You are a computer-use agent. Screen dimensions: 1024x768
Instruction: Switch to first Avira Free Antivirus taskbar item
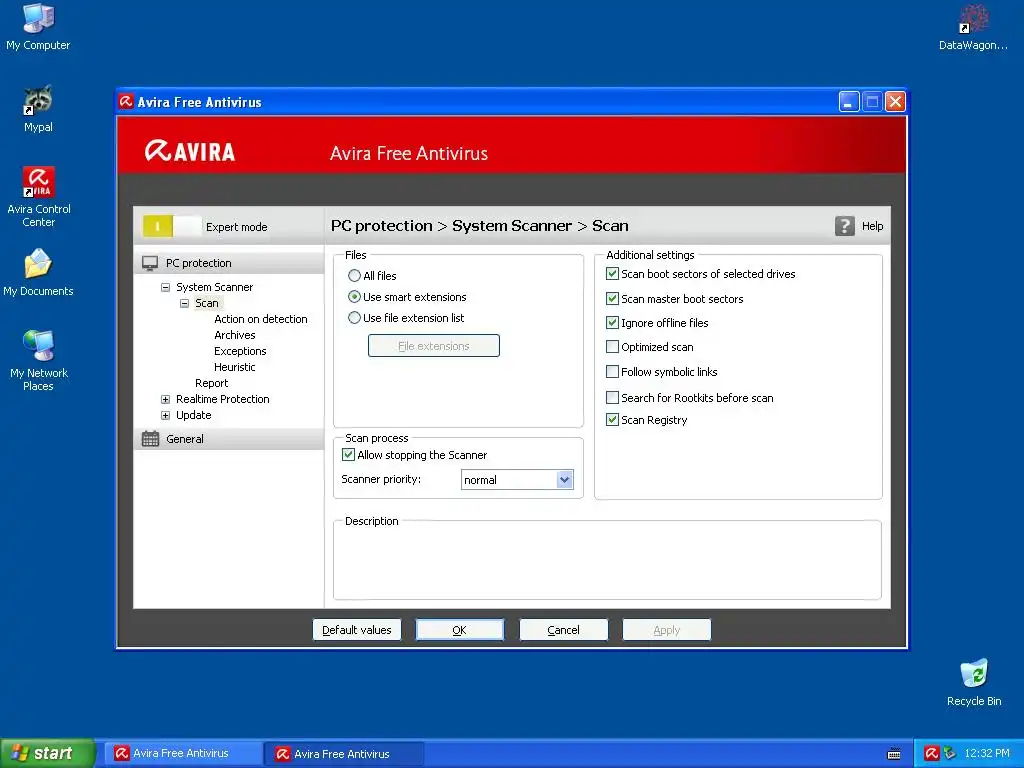[x=183, y=753]
